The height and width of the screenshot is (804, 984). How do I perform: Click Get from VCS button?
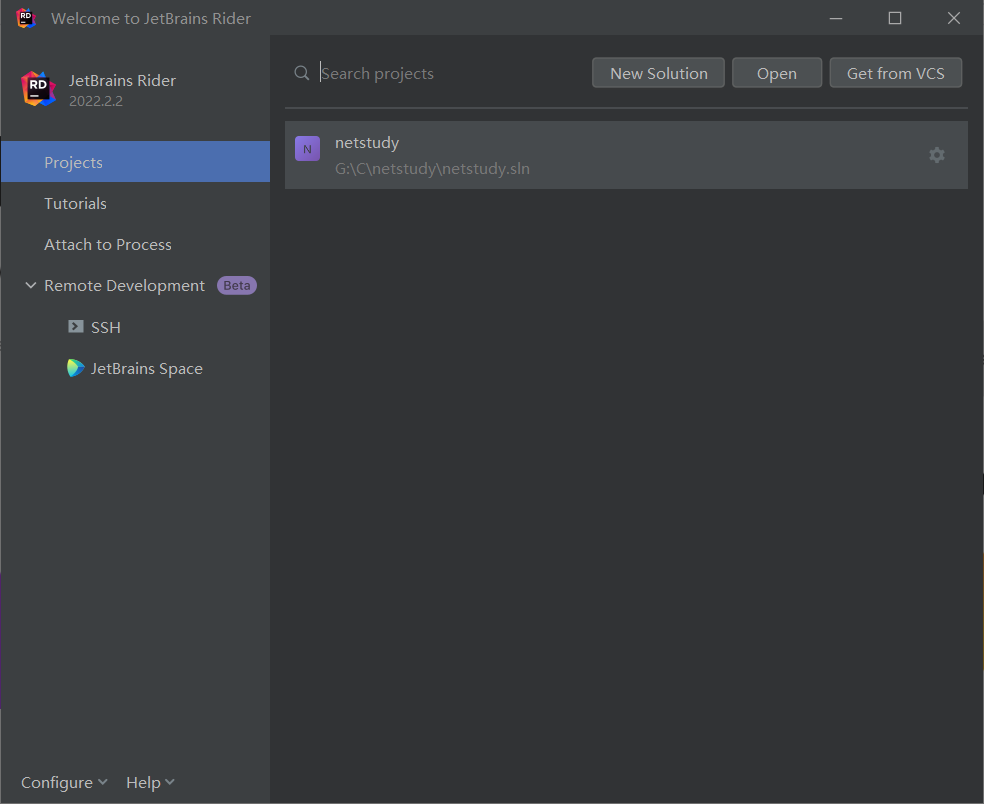click(x=896, y=73)
